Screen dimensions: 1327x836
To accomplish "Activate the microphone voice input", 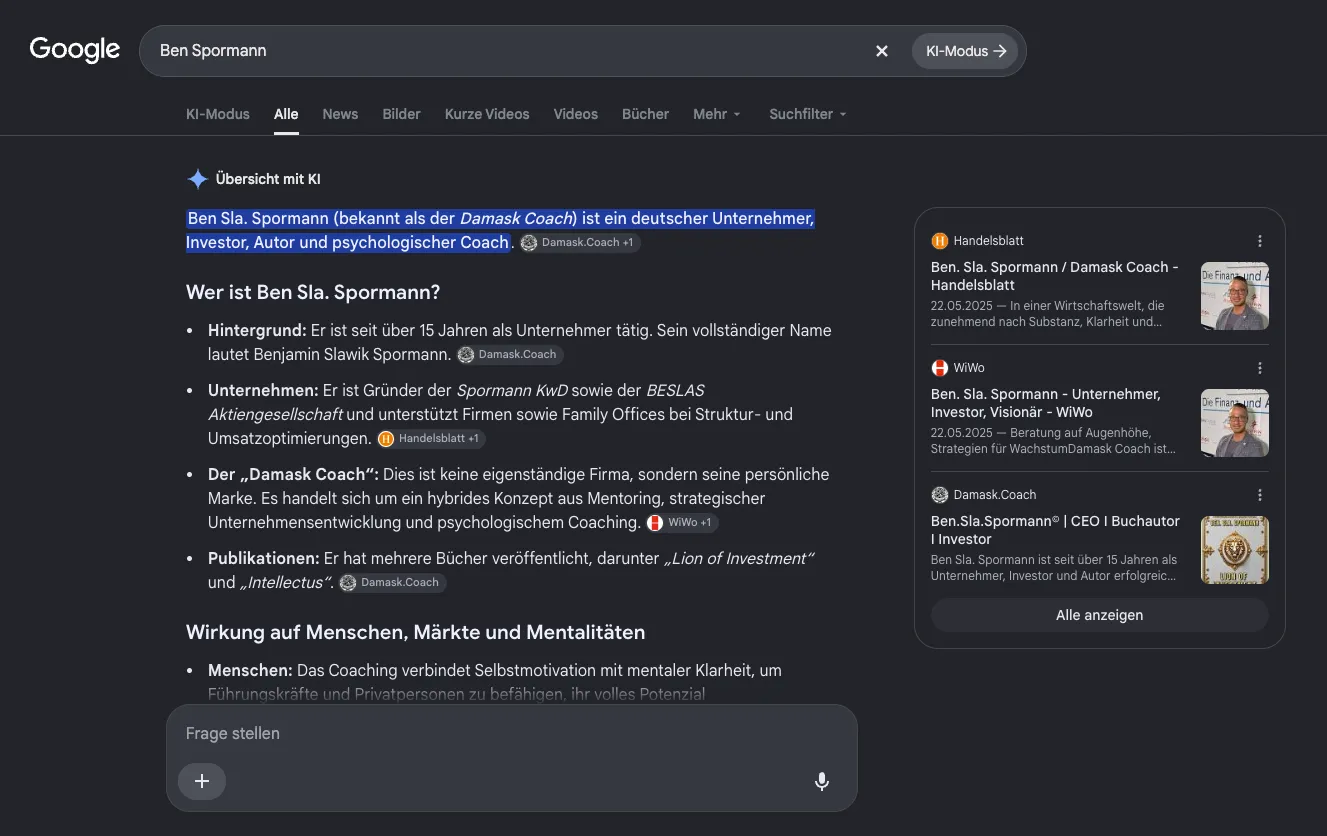I will click(822, 782).
